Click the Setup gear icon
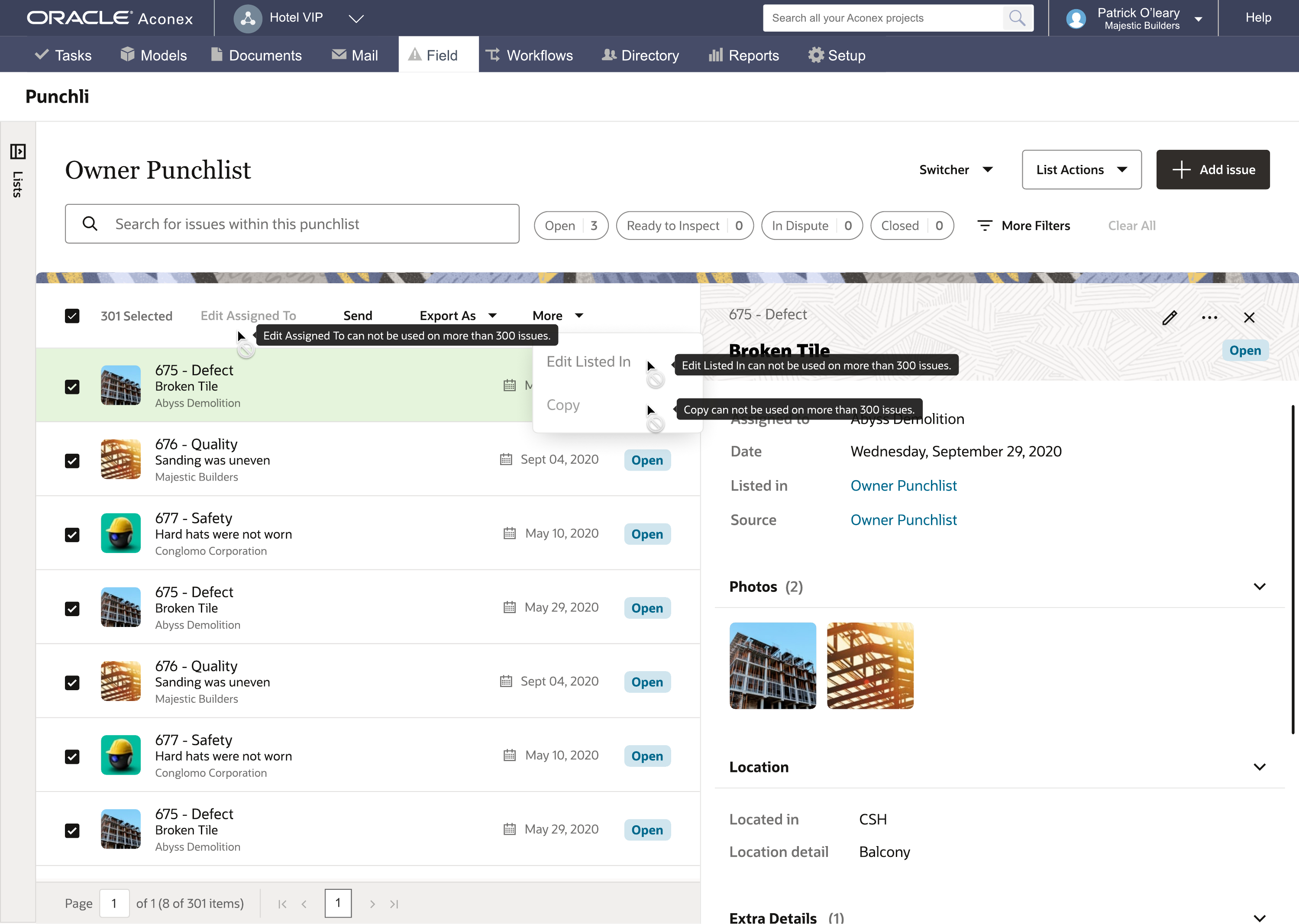Viewport: 1299px width, 924px height. (816, 55)
